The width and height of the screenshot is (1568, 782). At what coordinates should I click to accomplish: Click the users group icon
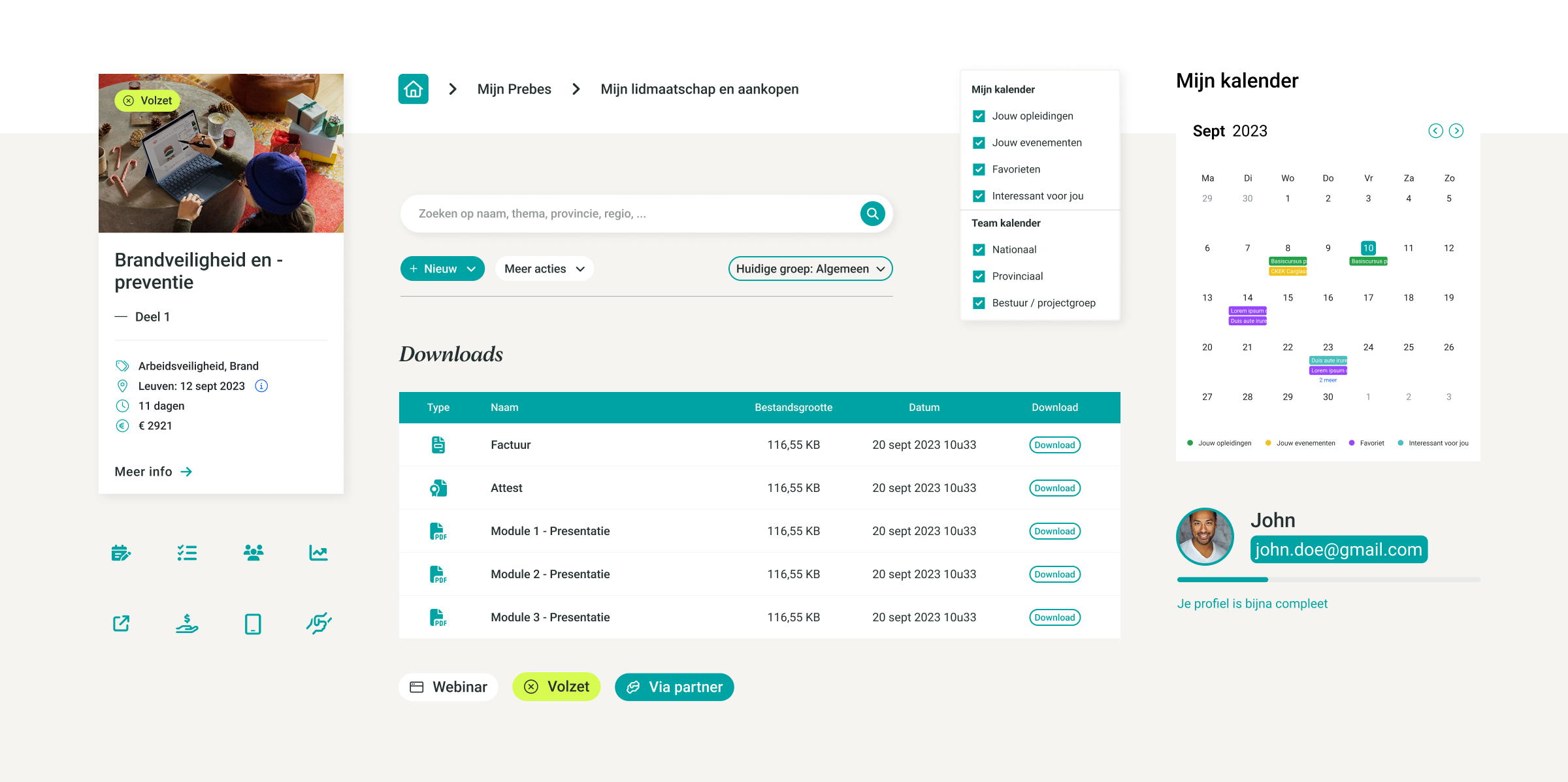pyautogui.click(x=253, y=553)
